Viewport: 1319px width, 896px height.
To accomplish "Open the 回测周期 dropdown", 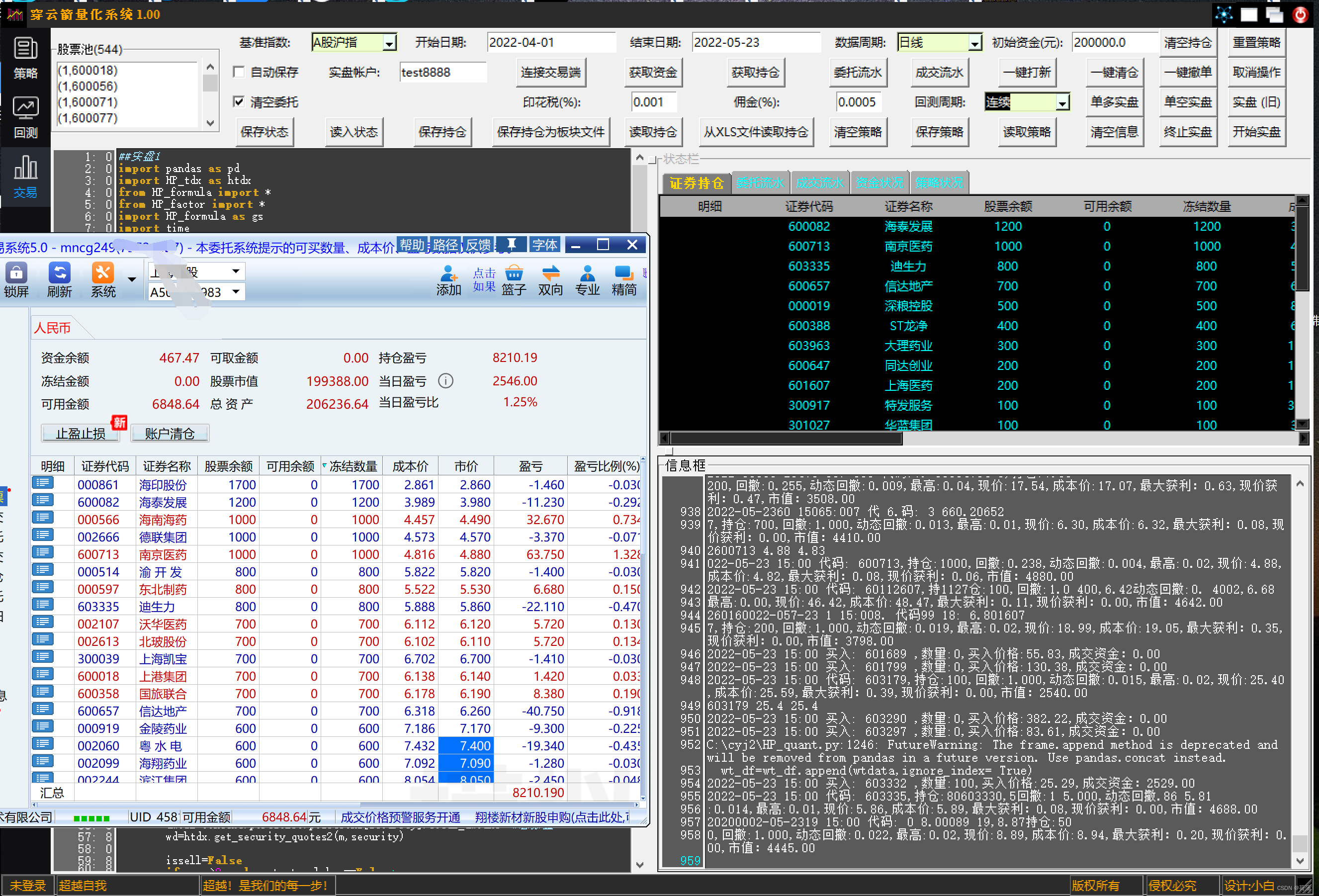I will [x=1062, y=102].
